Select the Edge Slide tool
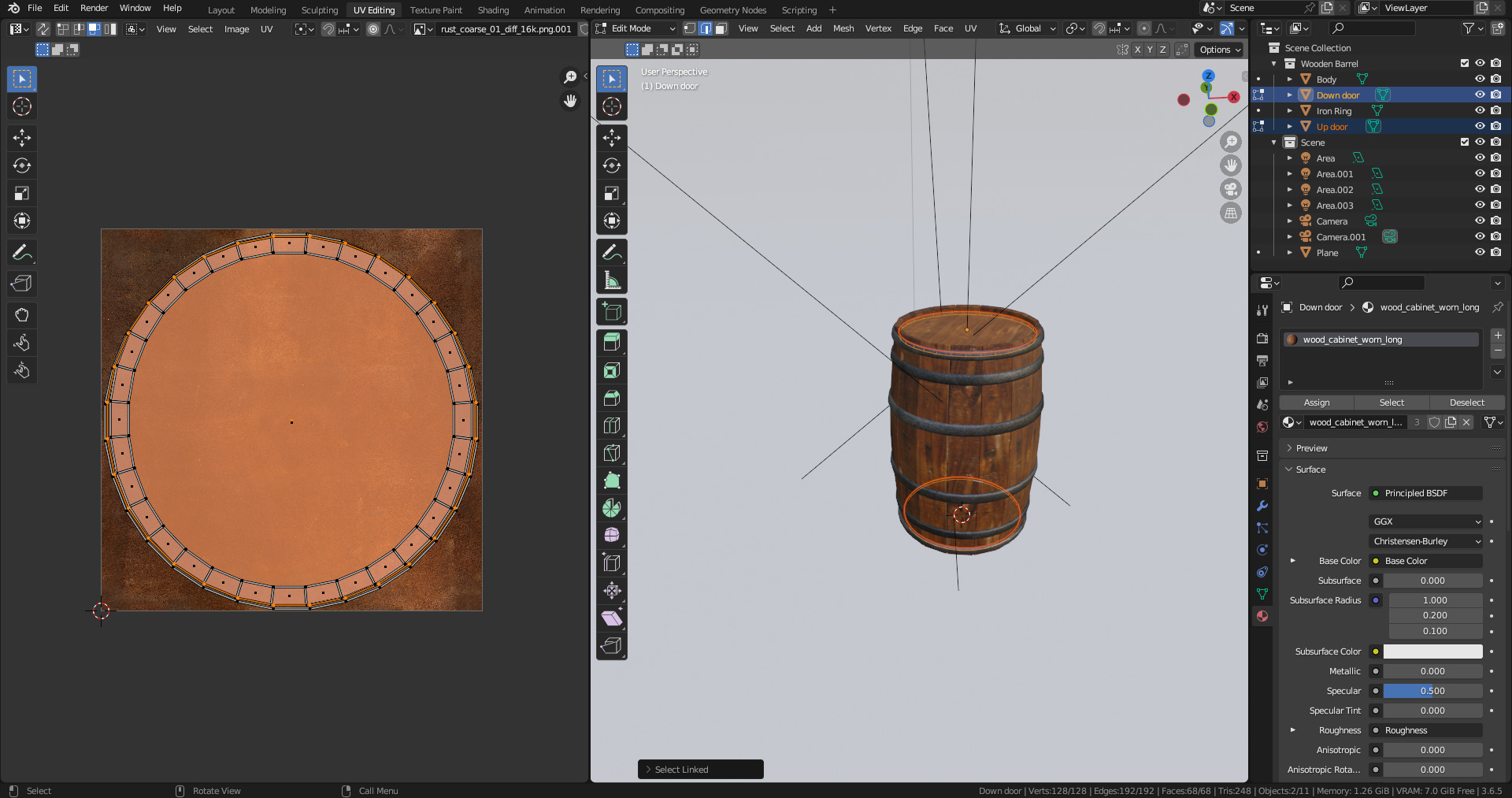The height and width of the screenshot is (798, 1512). pyautogui.click(x=612, y=563)
